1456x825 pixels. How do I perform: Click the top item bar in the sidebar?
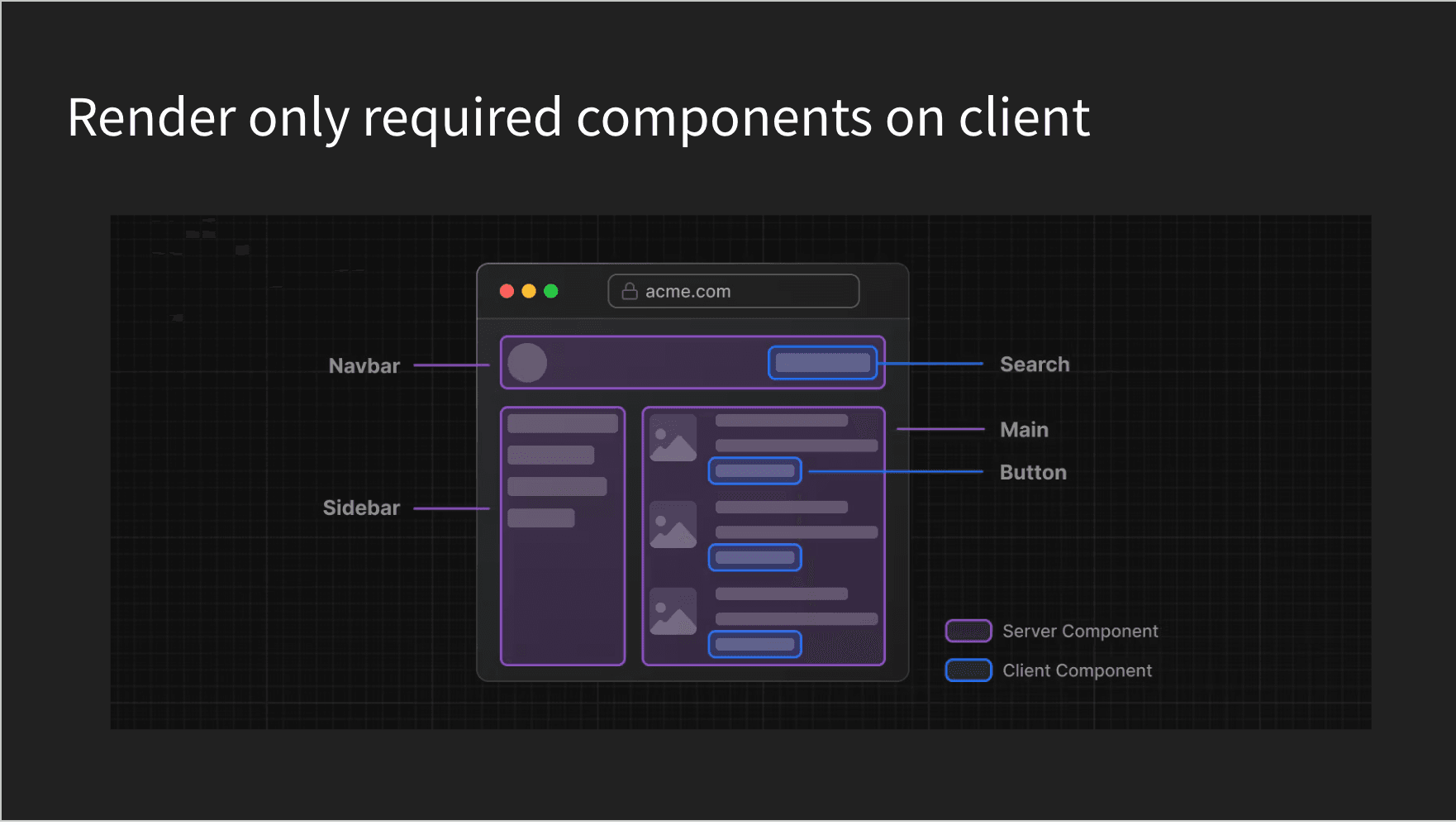click(x=563, y=423)
